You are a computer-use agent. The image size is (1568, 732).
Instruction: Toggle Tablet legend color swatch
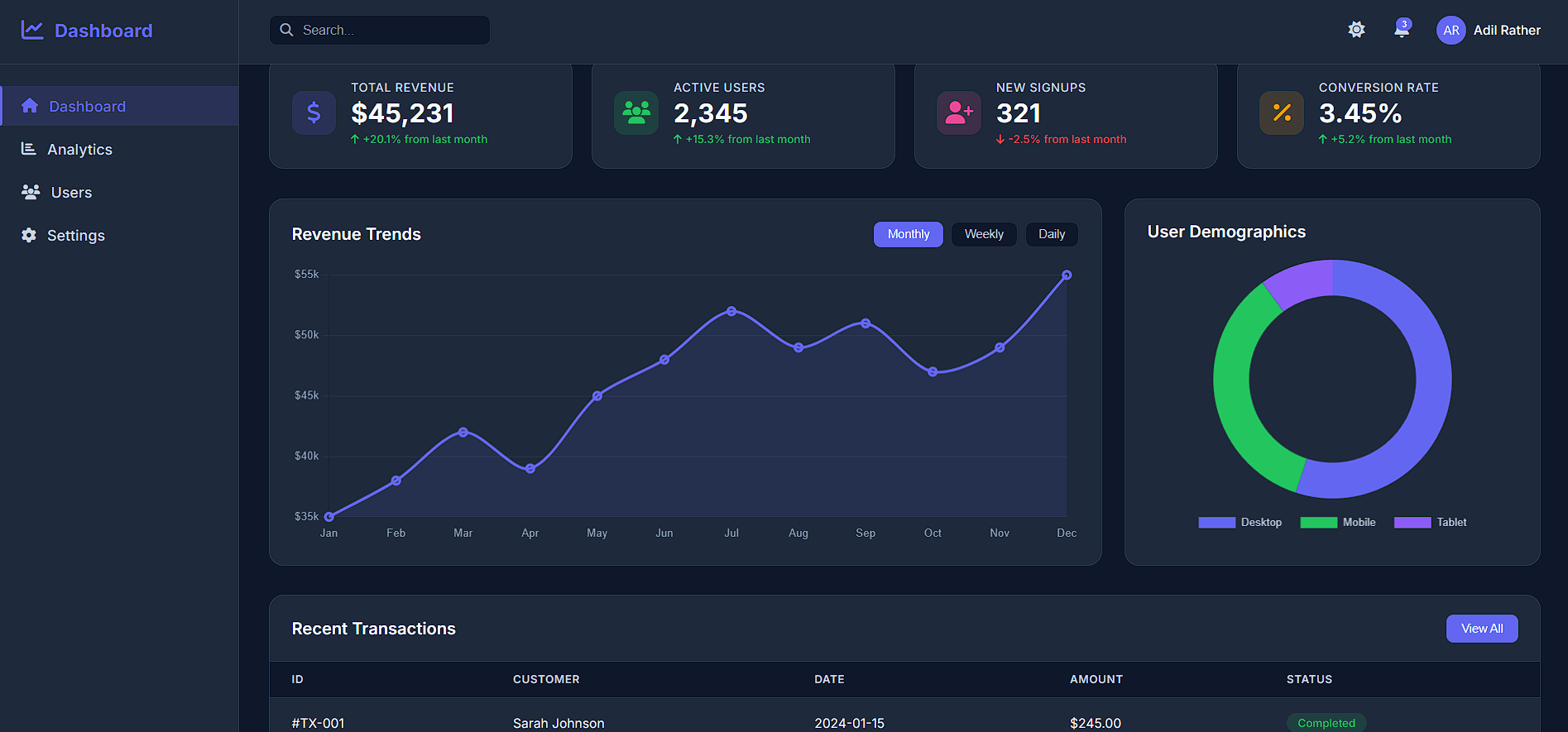1412,522
